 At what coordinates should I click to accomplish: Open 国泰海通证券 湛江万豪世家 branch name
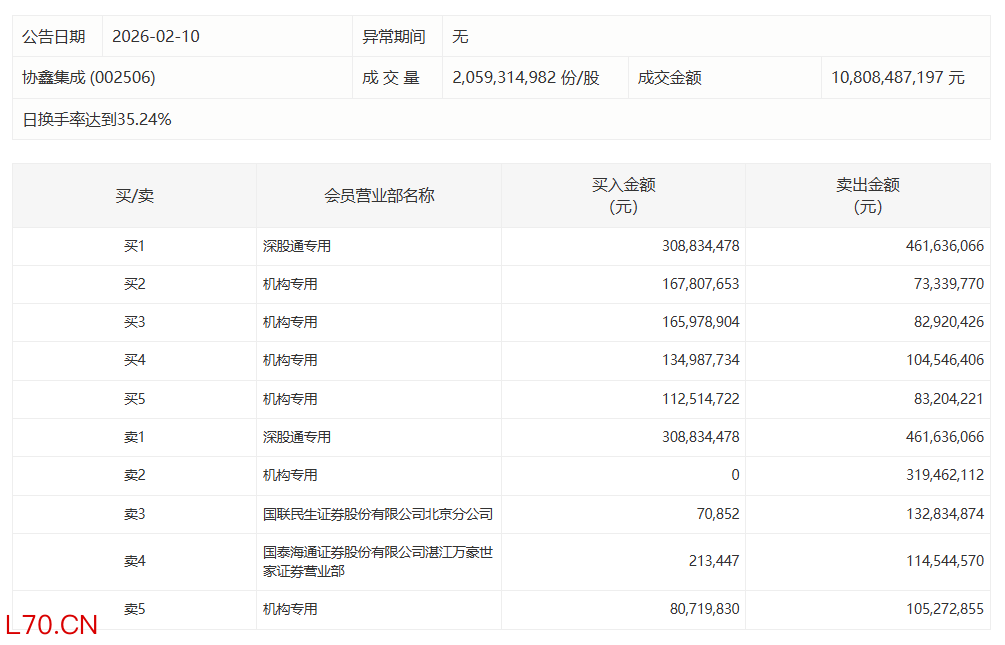tap(378, 561)
